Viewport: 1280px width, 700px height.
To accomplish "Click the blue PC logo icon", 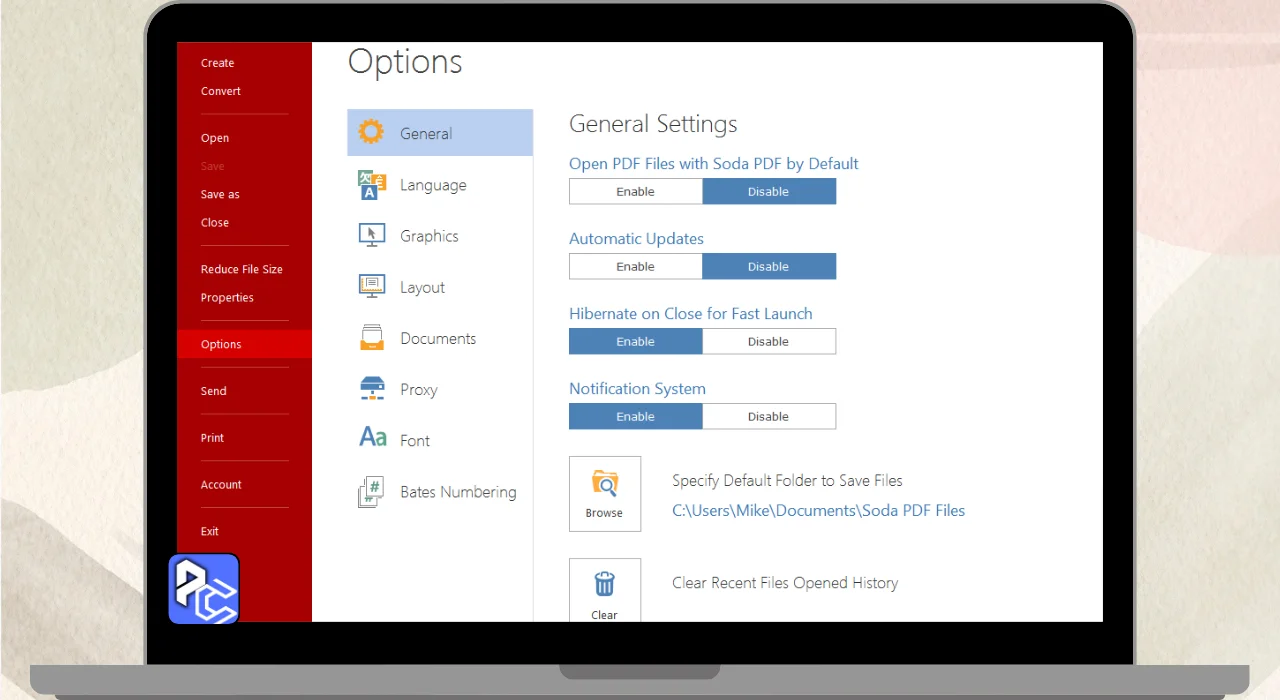I will pyautogui.click(x=204, y=589).
